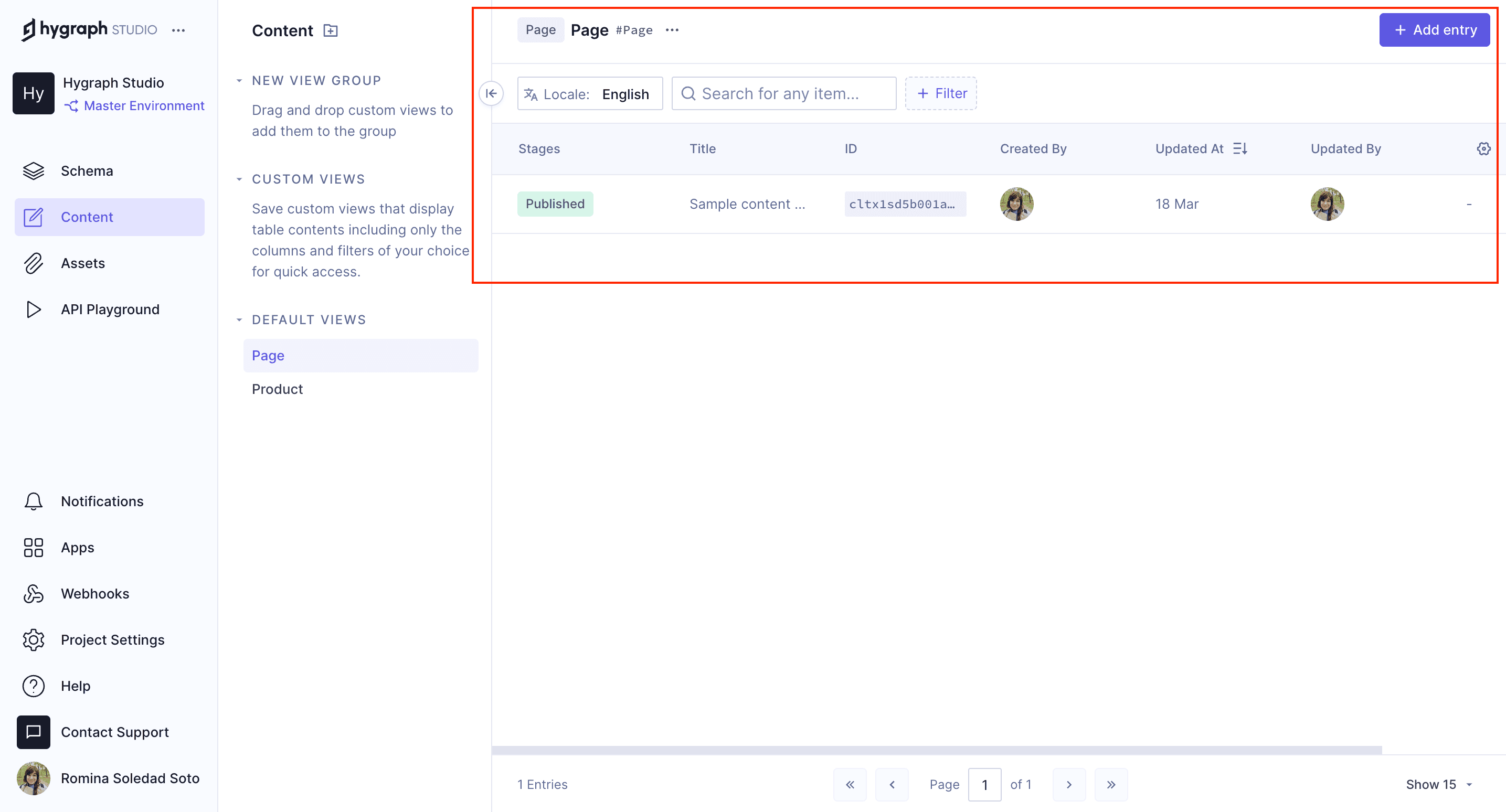Collapse the NEW VIEW GROUP section
1506x812 pixels.
click(239, 81)
